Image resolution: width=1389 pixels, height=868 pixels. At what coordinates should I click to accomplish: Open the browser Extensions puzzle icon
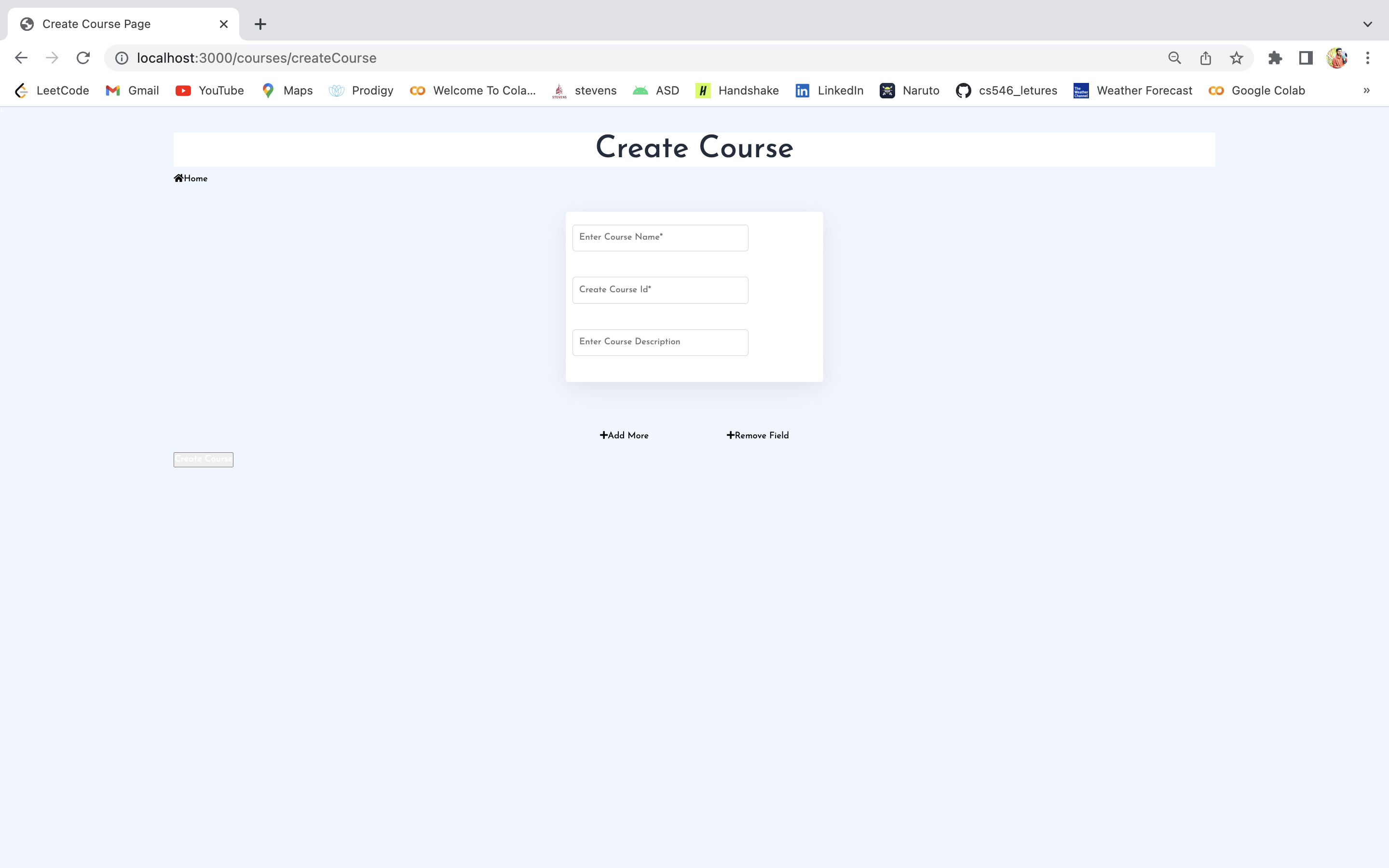coord(1275,57)
